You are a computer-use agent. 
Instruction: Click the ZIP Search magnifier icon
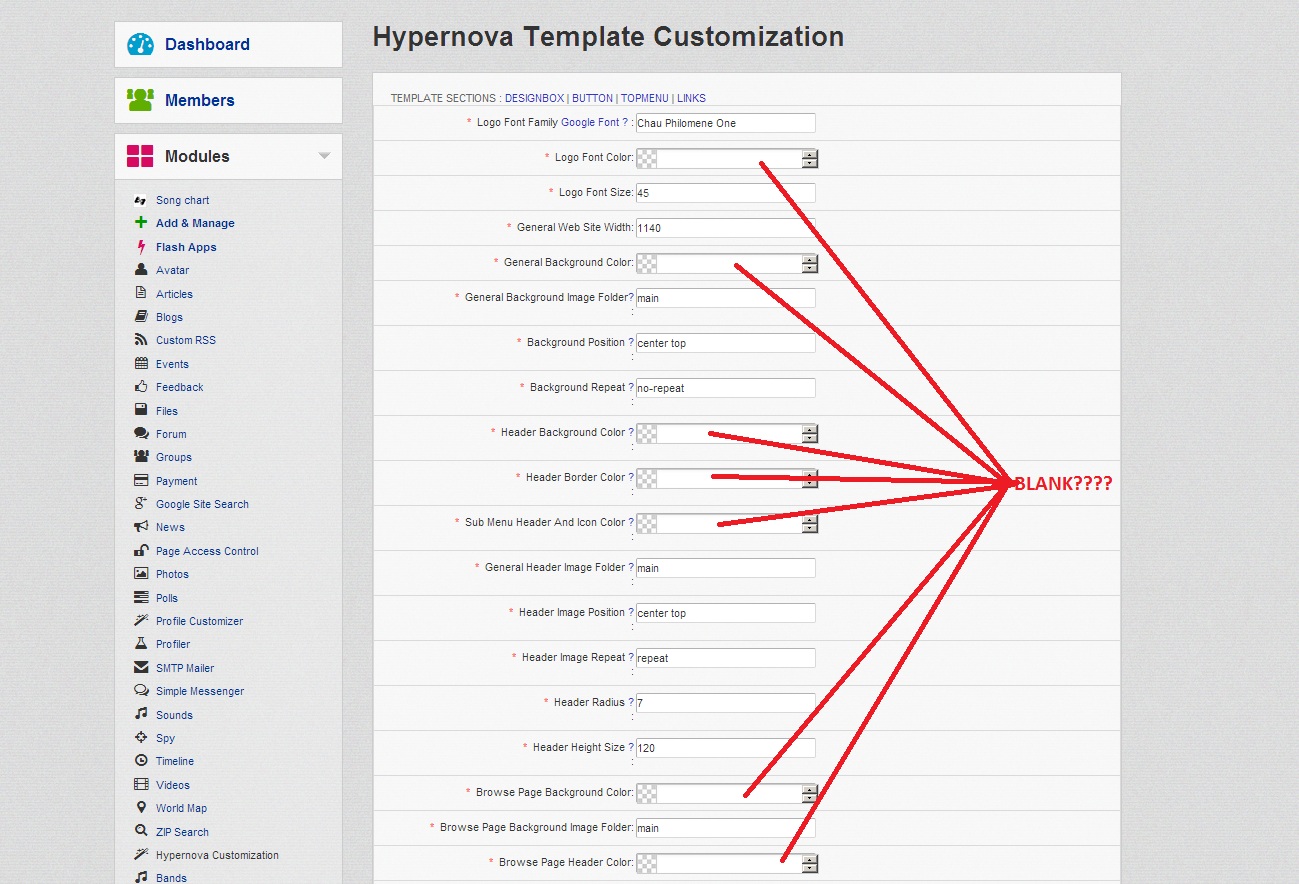(x=141, y=832)
